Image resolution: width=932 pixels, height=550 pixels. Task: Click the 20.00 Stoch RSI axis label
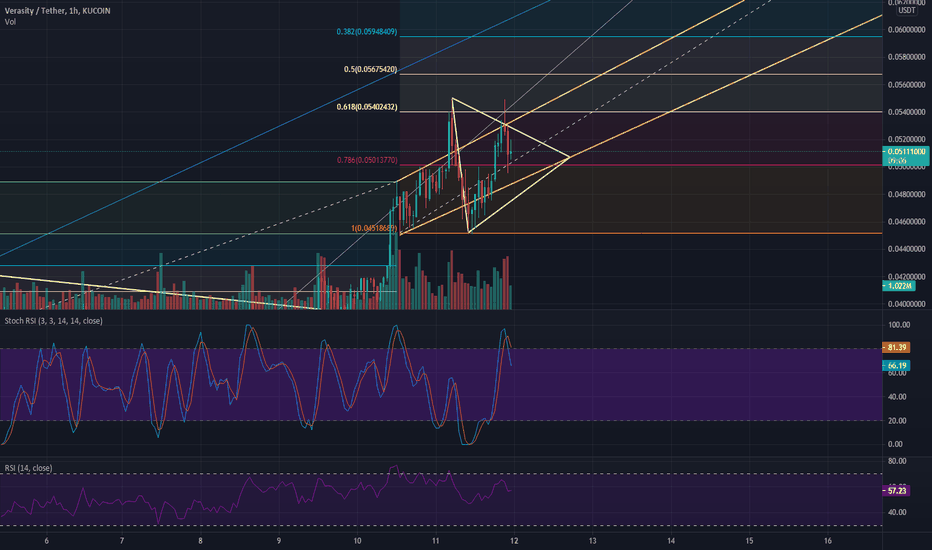point(899,421)
